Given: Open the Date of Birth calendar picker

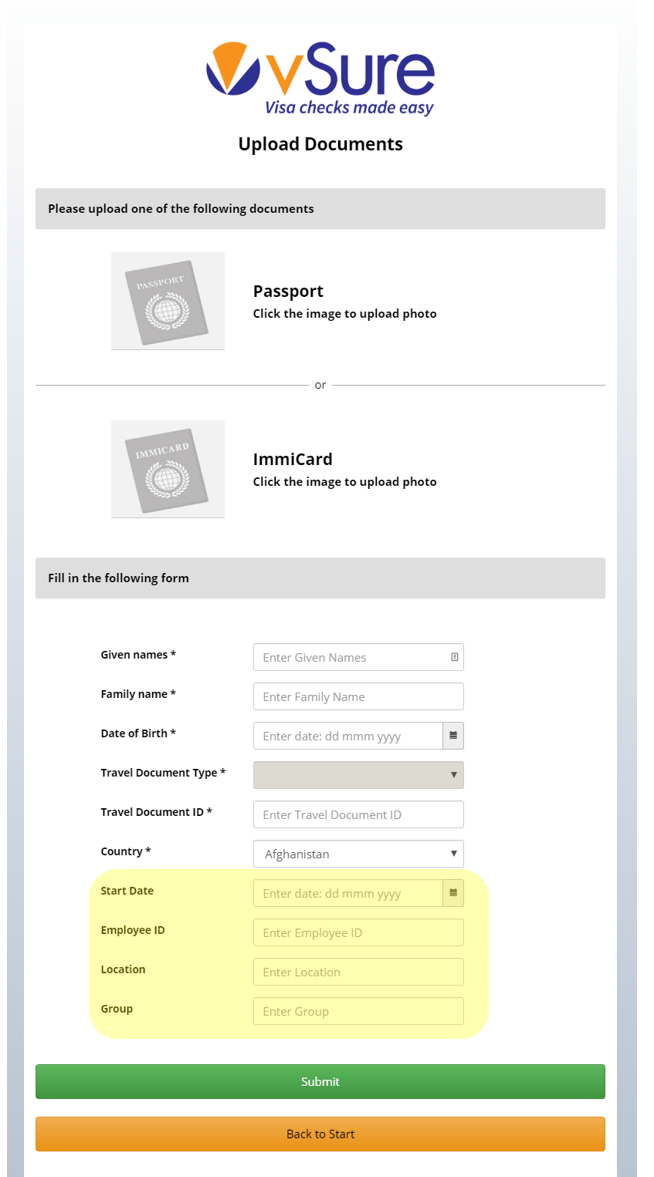Looking at the screenshot, I should [x=453, y=736].
